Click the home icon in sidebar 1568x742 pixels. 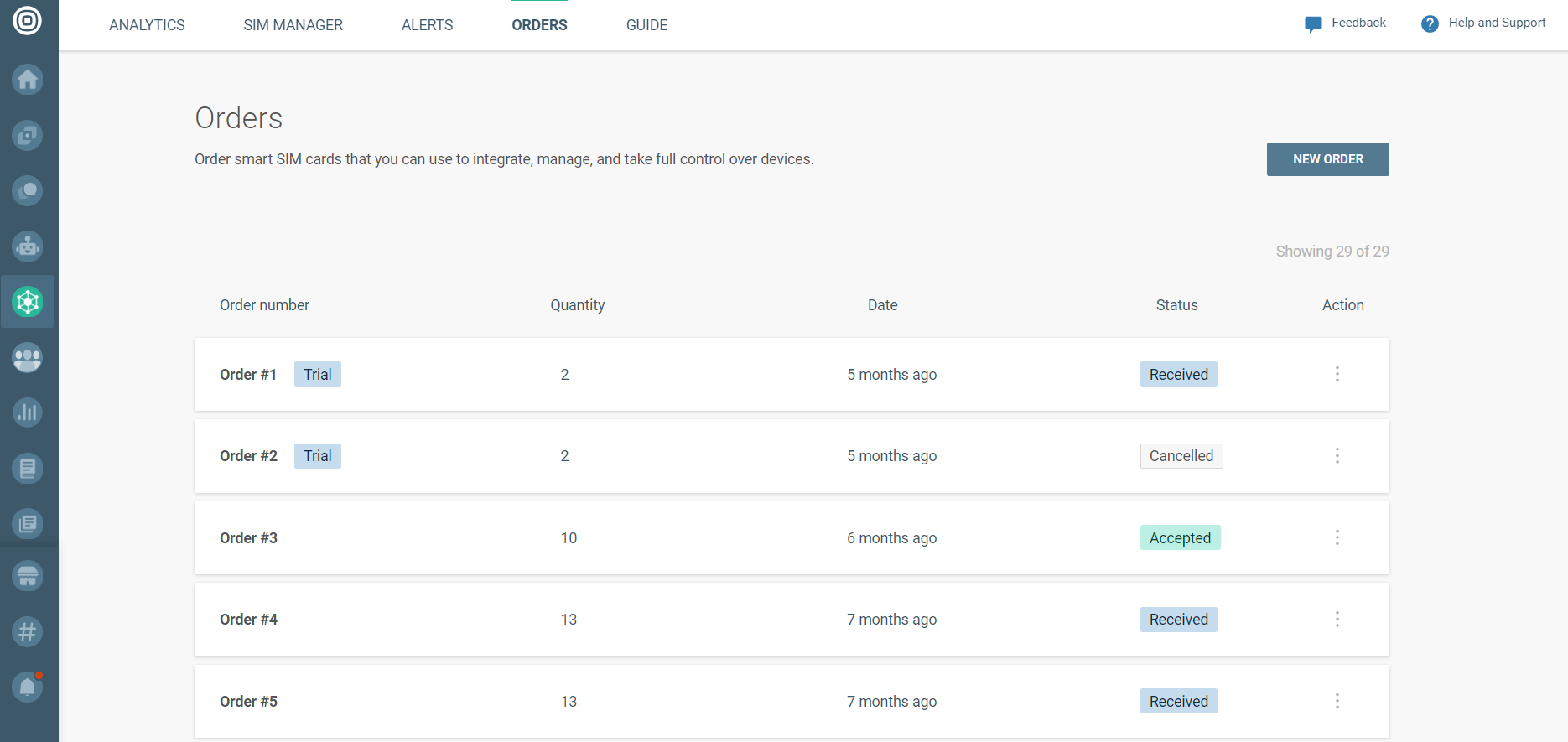(28, 80)
